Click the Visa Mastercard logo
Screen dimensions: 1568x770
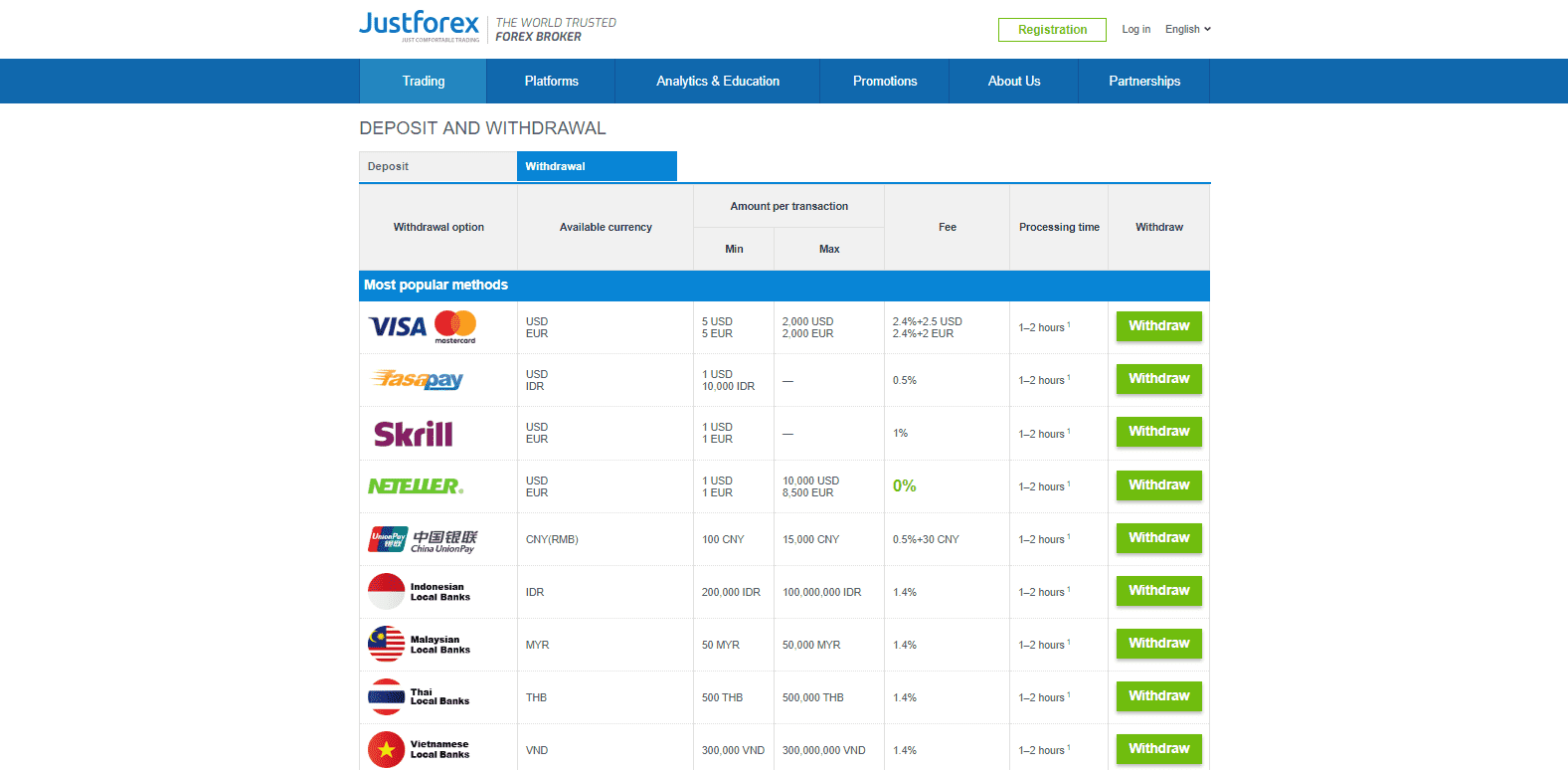[x=423, y=327]
